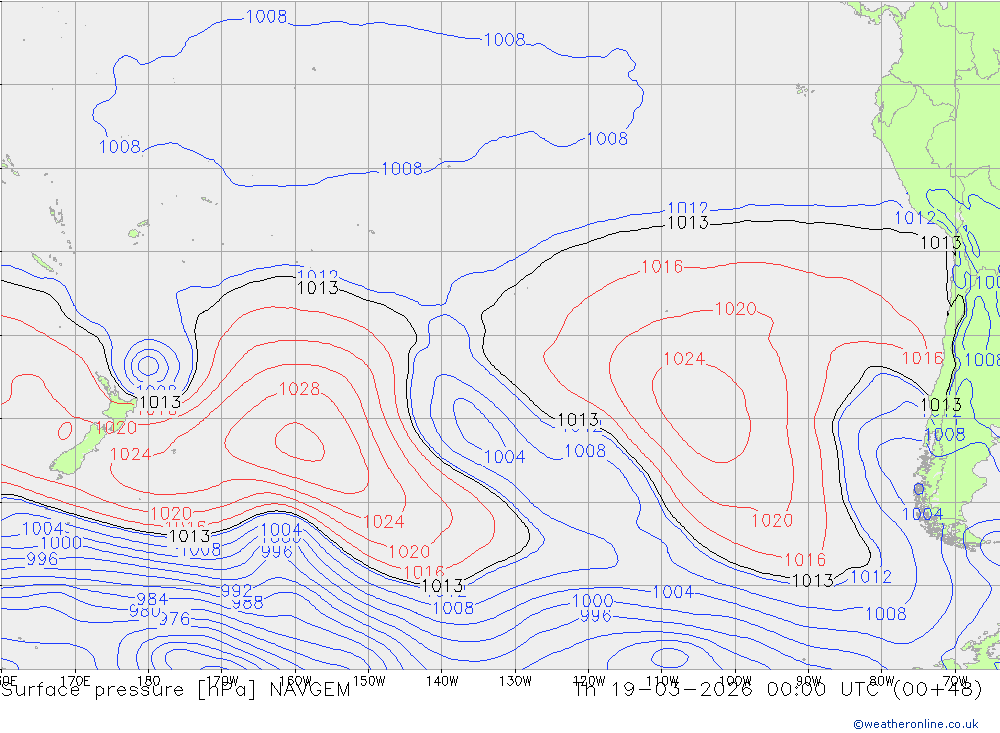Click the 70W longitude axis label
Image resolution: width=1000 pixels, height=733 pixels.
coord(955,681)
